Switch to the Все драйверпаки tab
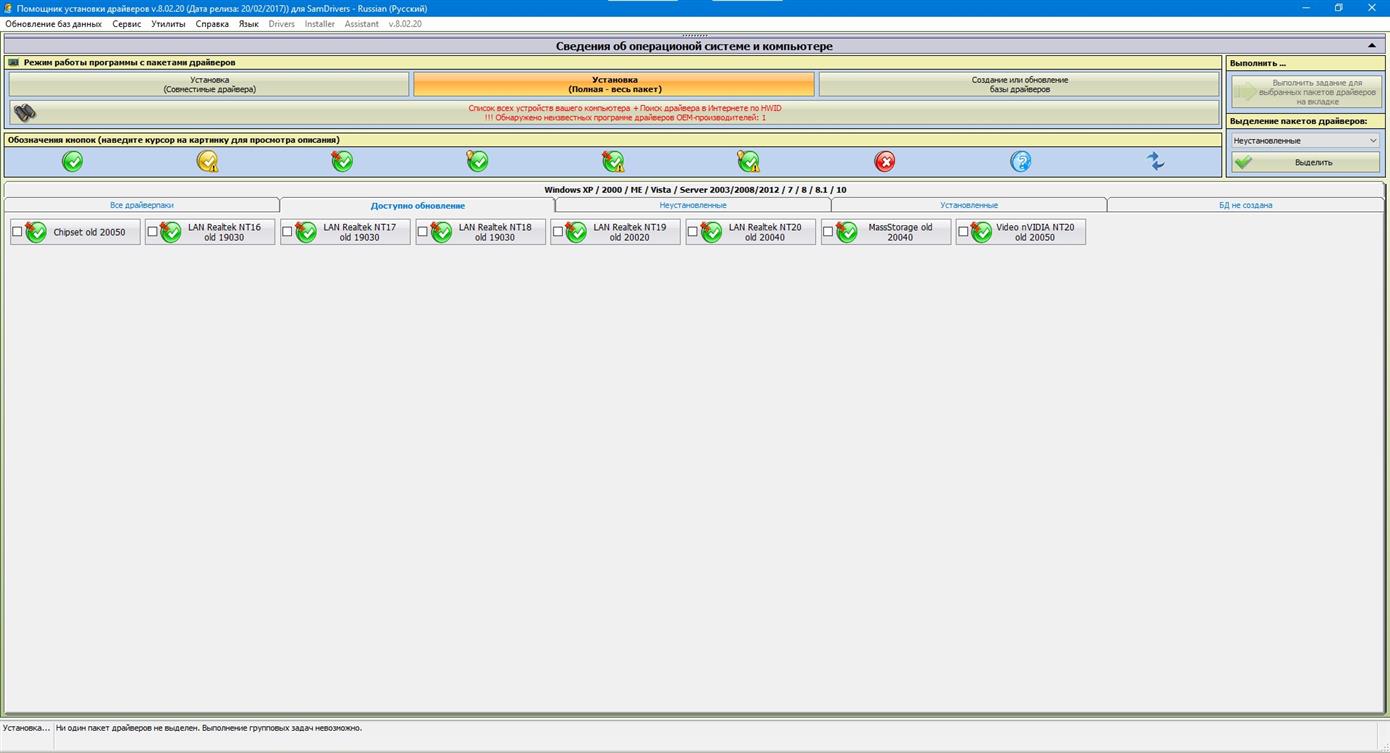Screen dimensions: 1390x753 (x=142, y=205)
